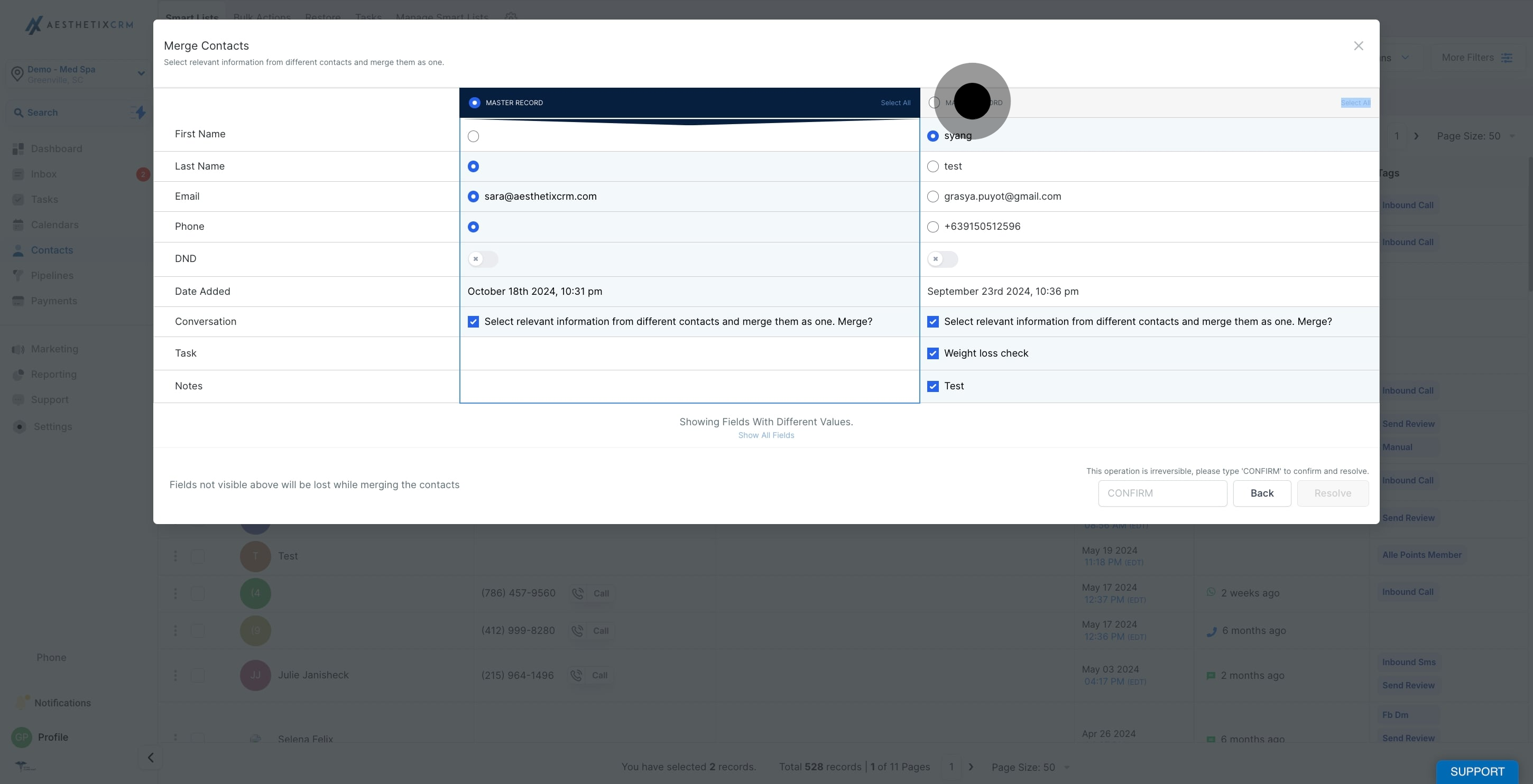Click AesthetixCRM logo
Image resolution: width=1533 pixels, height=784 pixels.
pos(79,24)
